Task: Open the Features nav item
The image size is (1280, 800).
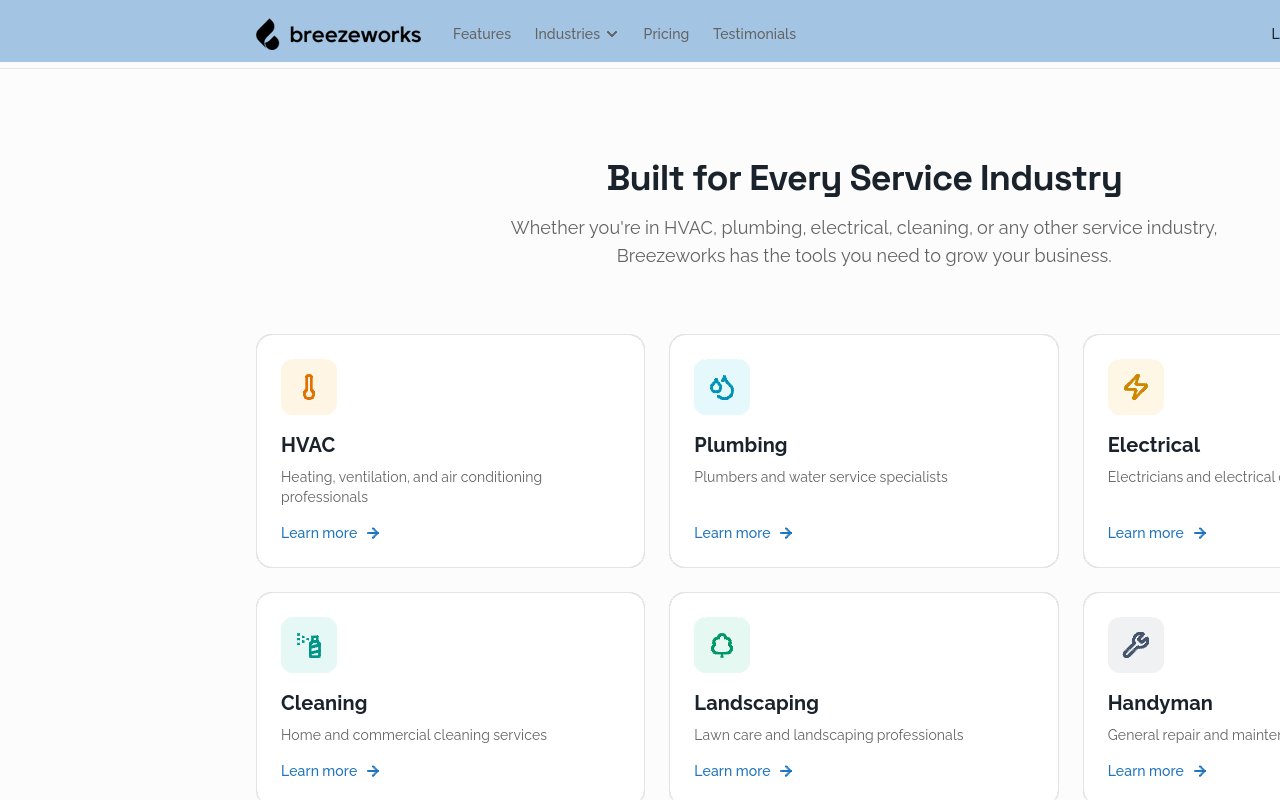Action: (482, 34)
